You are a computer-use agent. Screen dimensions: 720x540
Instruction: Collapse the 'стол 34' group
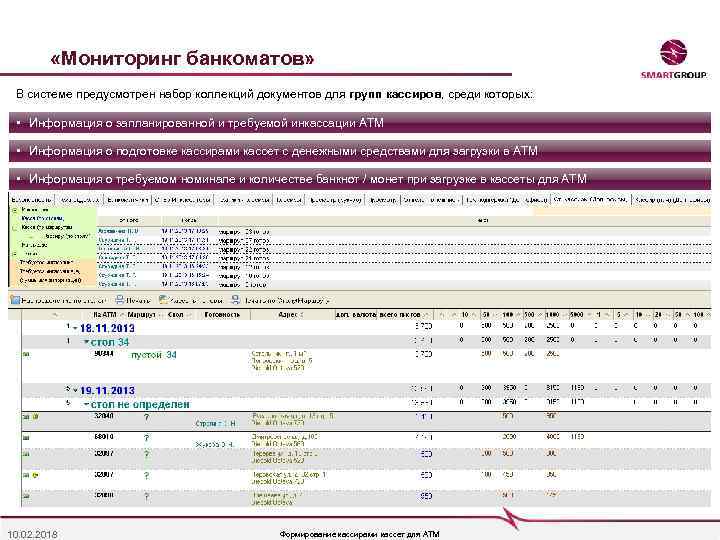click(x=86, y=342)
